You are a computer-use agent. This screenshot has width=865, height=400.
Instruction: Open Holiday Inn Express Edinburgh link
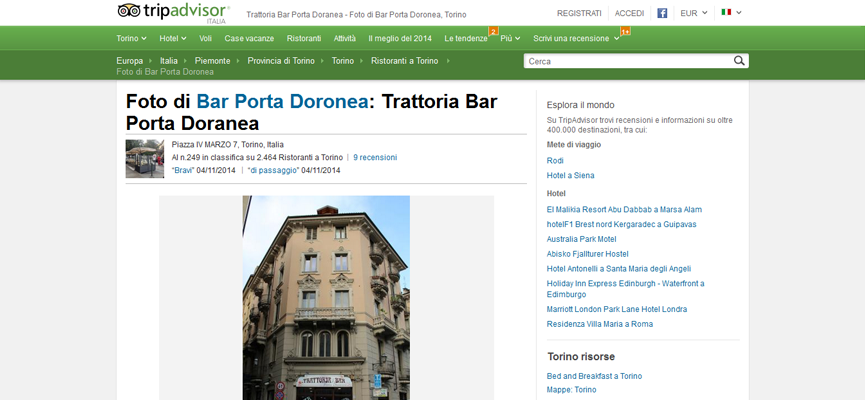(626, 289)
